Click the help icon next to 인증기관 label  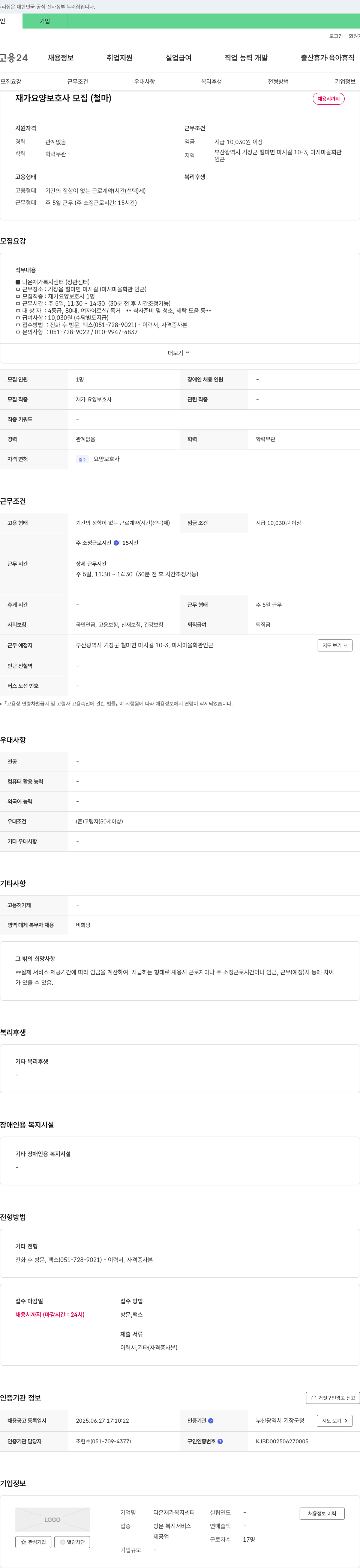point(211,1421)
